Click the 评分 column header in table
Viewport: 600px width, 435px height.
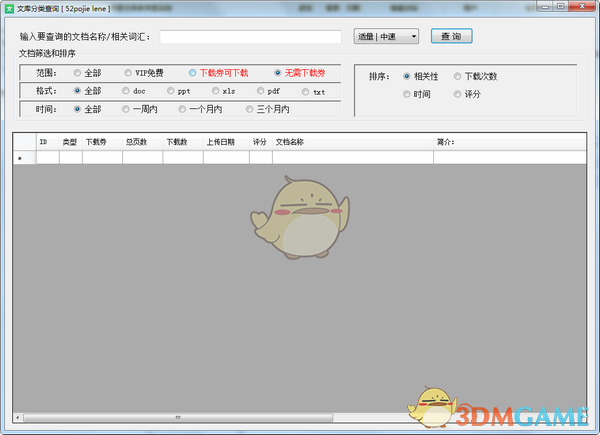(x=261, y=142)
